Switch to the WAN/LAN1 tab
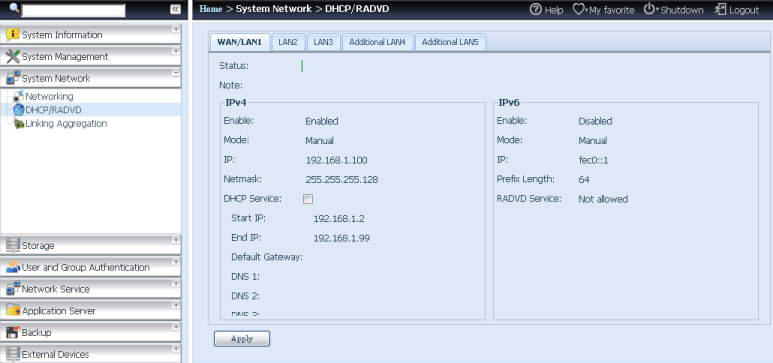Screen dimensions: 773x363 click(x=240, y=42)
